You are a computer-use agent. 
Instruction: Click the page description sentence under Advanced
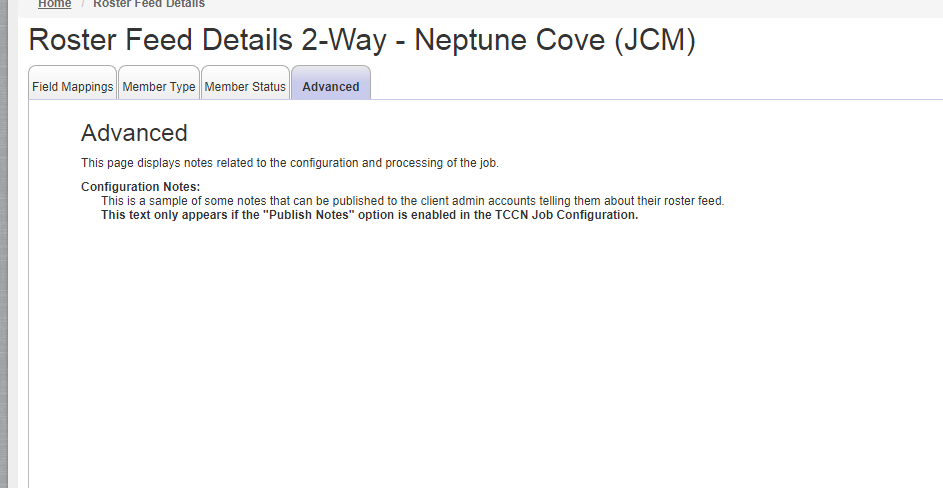pyautogui.click(x=290, y=163)
